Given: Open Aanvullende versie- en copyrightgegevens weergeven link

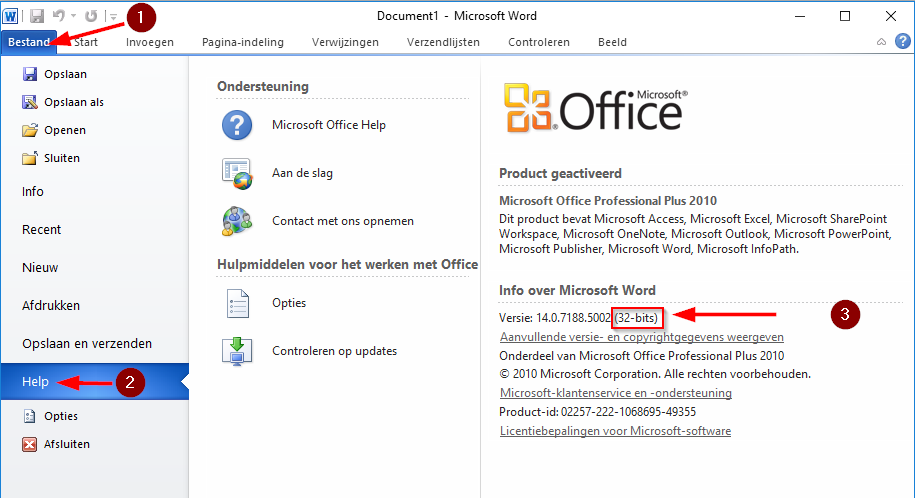Looking at the screenshot, I should coord(641,337).
